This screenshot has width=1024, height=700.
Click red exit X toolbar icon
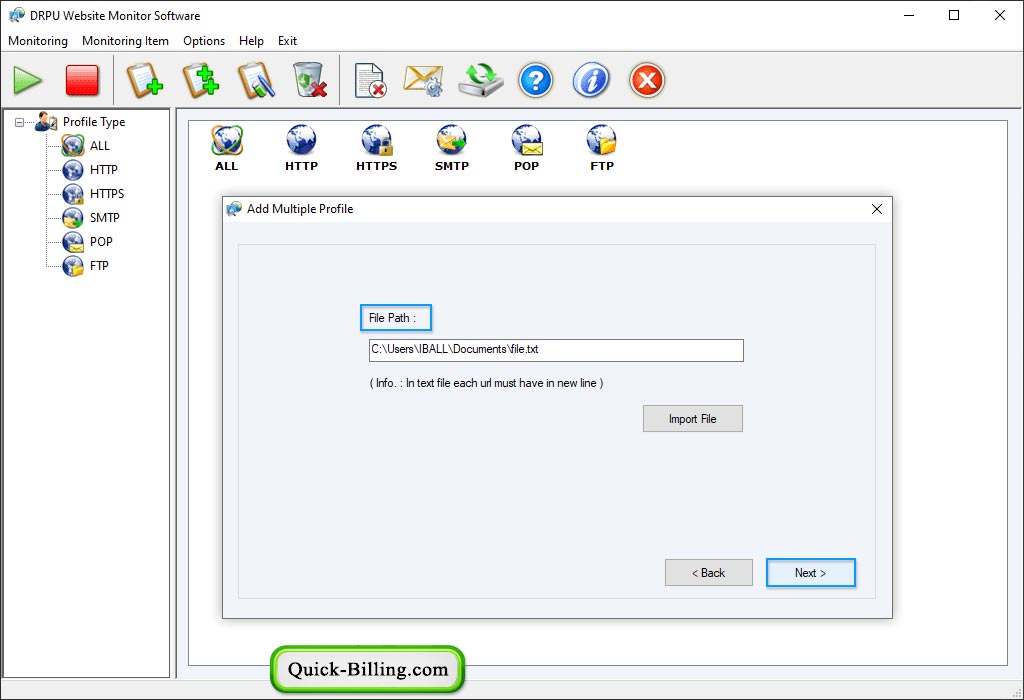(x=647, y=80)
